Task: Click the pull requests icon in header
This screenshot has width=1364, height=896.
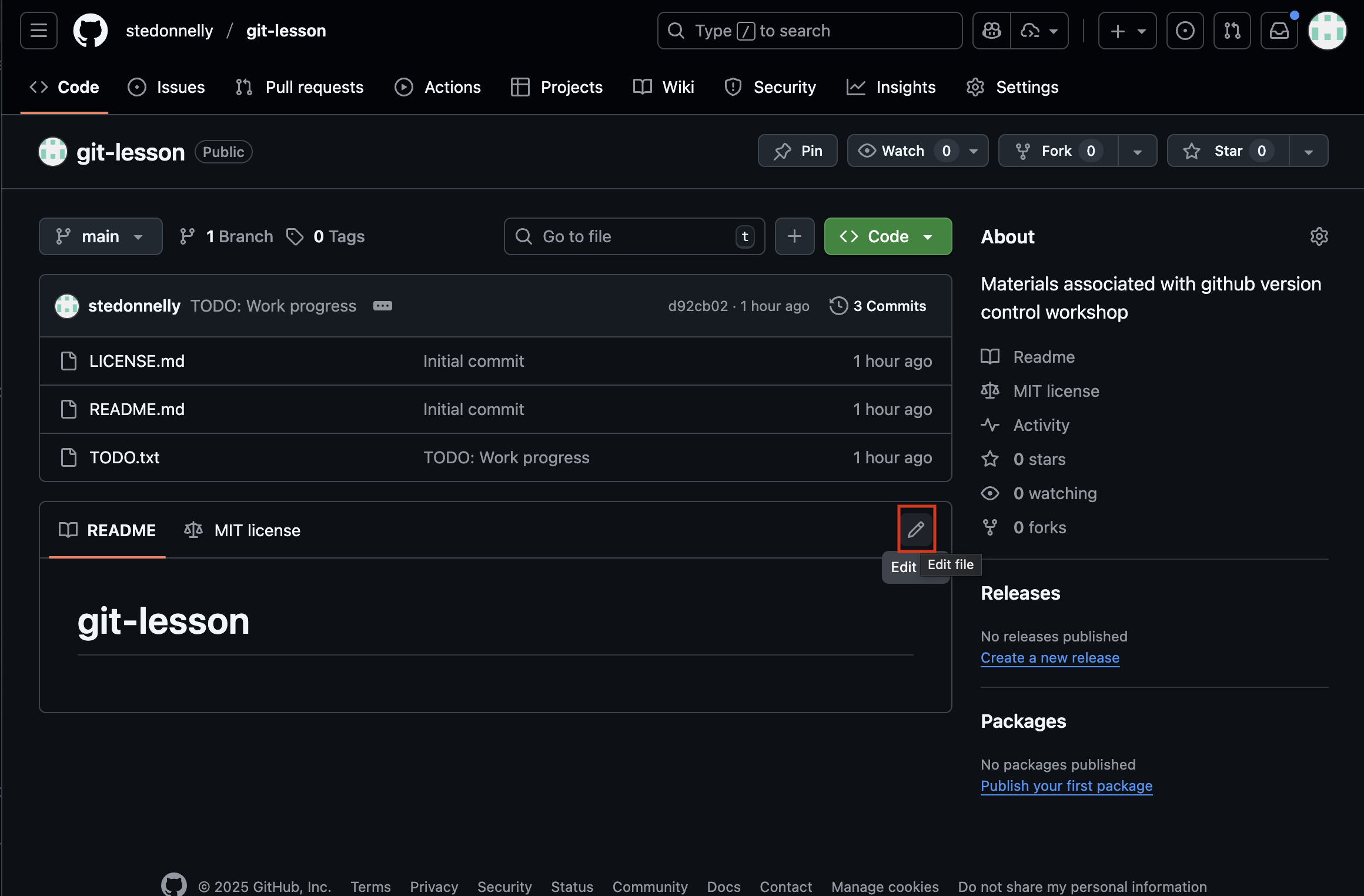Action: click(x=1232, y=31)
